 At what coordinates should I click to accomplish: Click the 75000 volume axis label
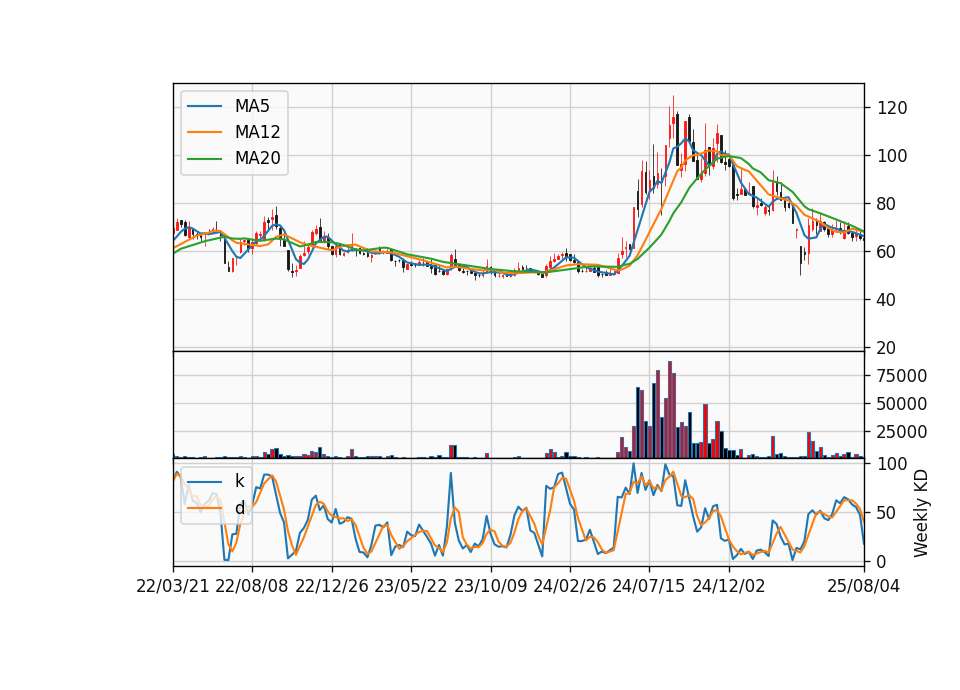(902, 376)
